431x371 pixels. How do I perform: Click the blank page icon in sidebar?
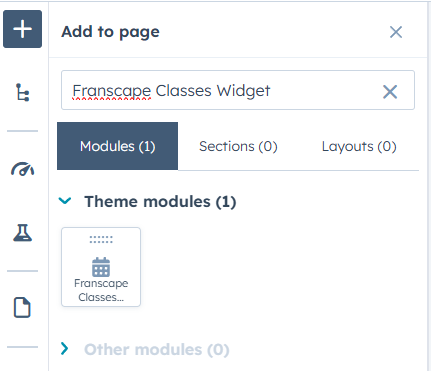(22, 307)
